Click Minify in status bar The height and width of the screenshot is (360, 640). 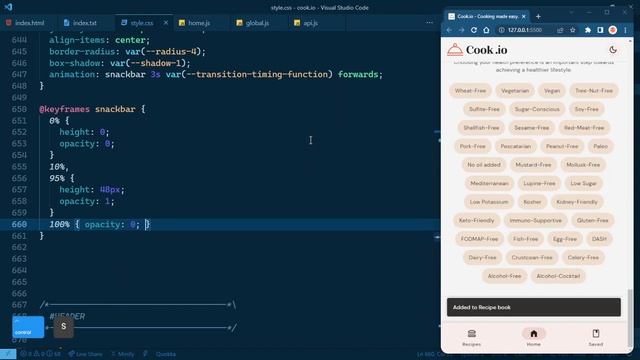[x=122, y=354]
